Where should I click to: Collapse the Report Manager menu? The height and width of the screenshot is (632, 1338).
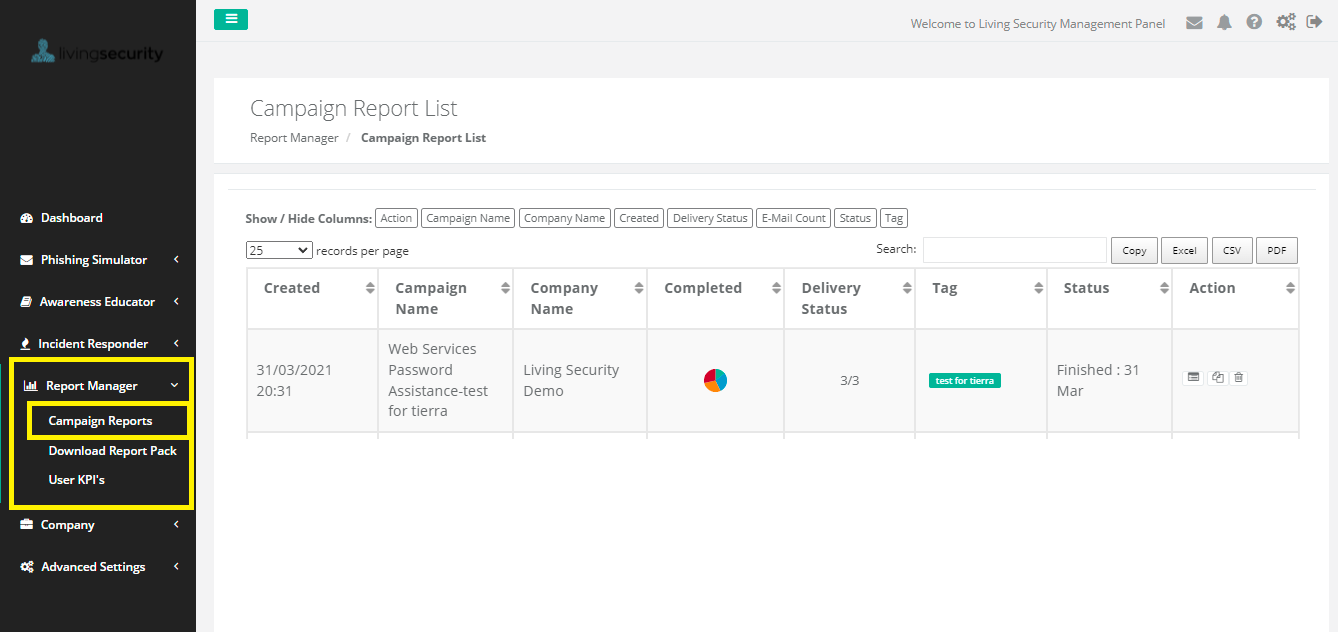click(98, 385)
